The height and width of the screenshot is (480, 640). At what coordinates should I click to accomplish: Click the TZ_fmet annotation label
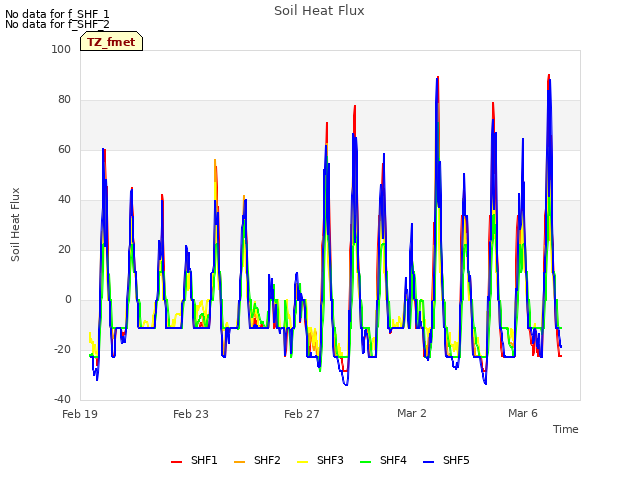pyautogui.click(x=111, y=42)
